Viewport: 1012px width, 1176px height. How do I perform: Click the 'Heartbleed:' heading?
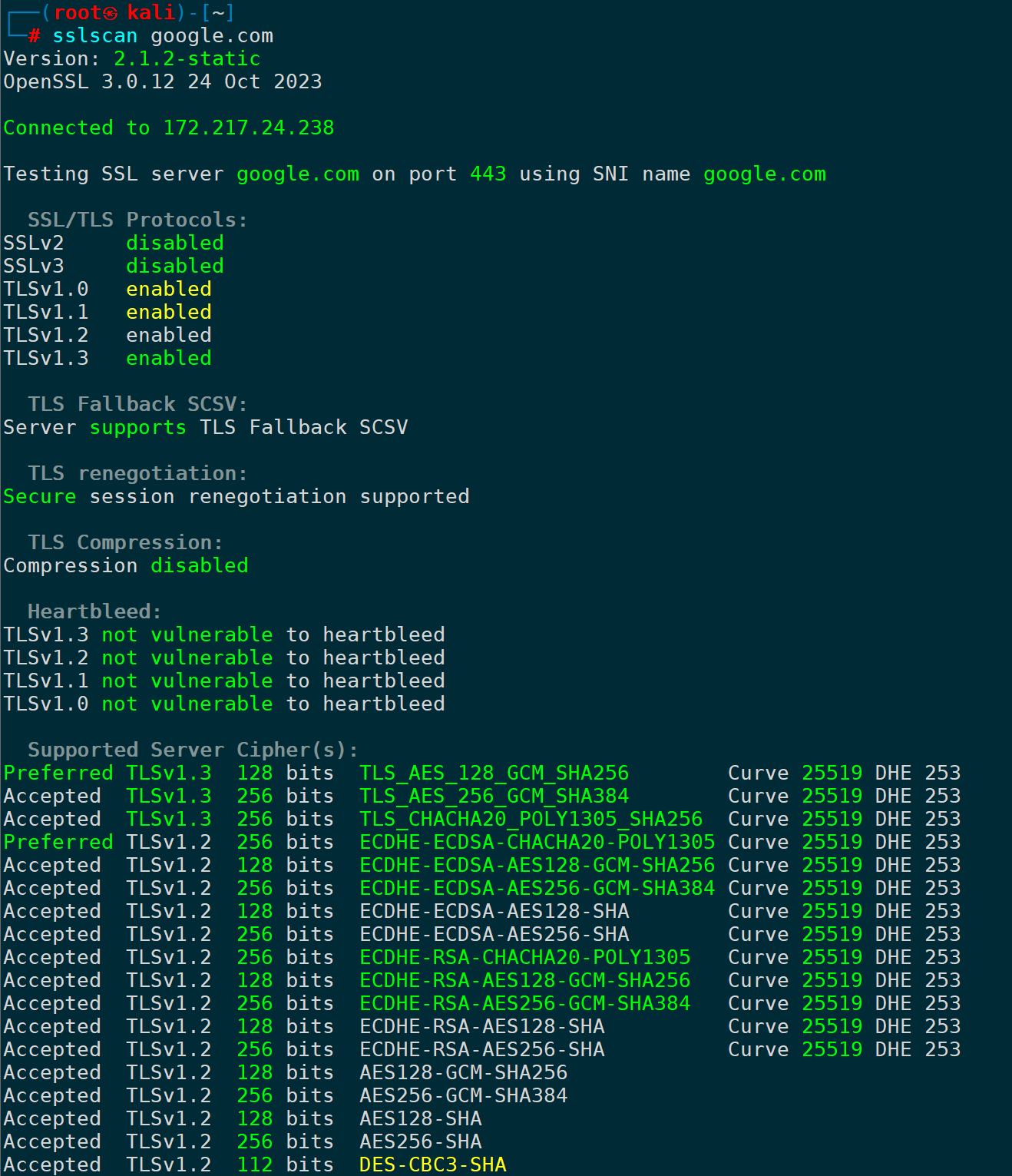click(x=95, y=612)
